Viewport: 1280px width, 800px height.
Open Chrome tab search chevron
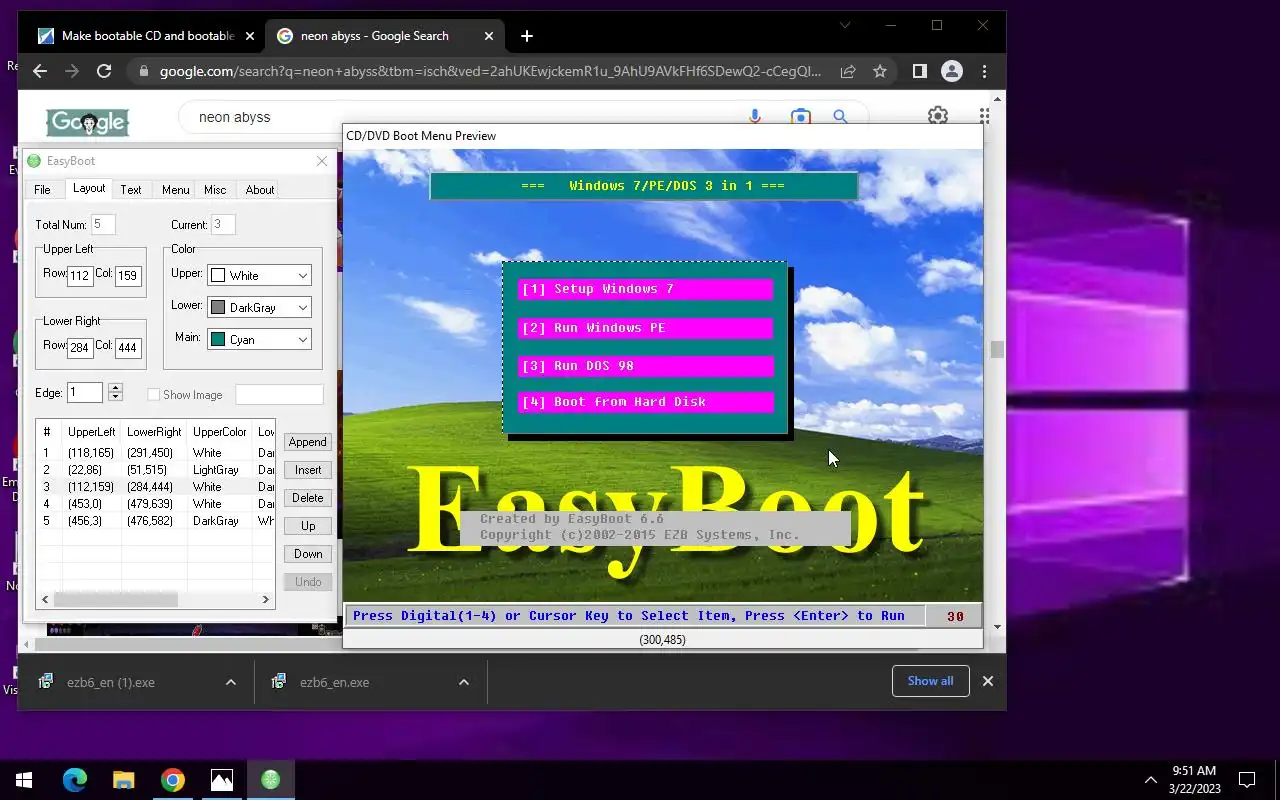pos(845,25)
